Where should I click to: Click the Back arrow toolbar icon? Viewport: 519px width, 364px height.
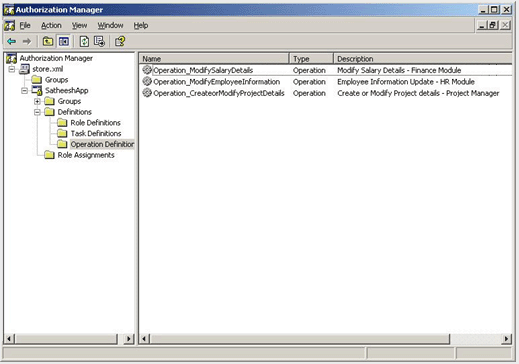point(12,41)
